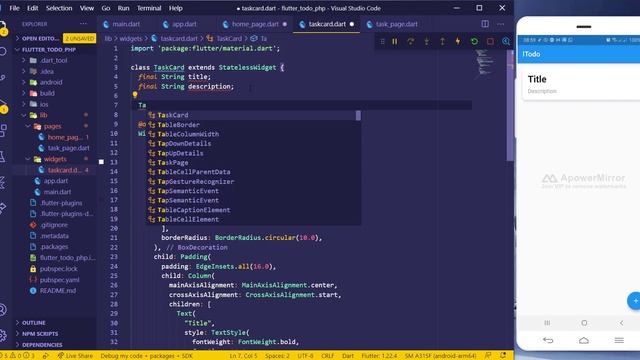Open the Terminal menu
Screen dimensions: 640x360
pos(149,8)
